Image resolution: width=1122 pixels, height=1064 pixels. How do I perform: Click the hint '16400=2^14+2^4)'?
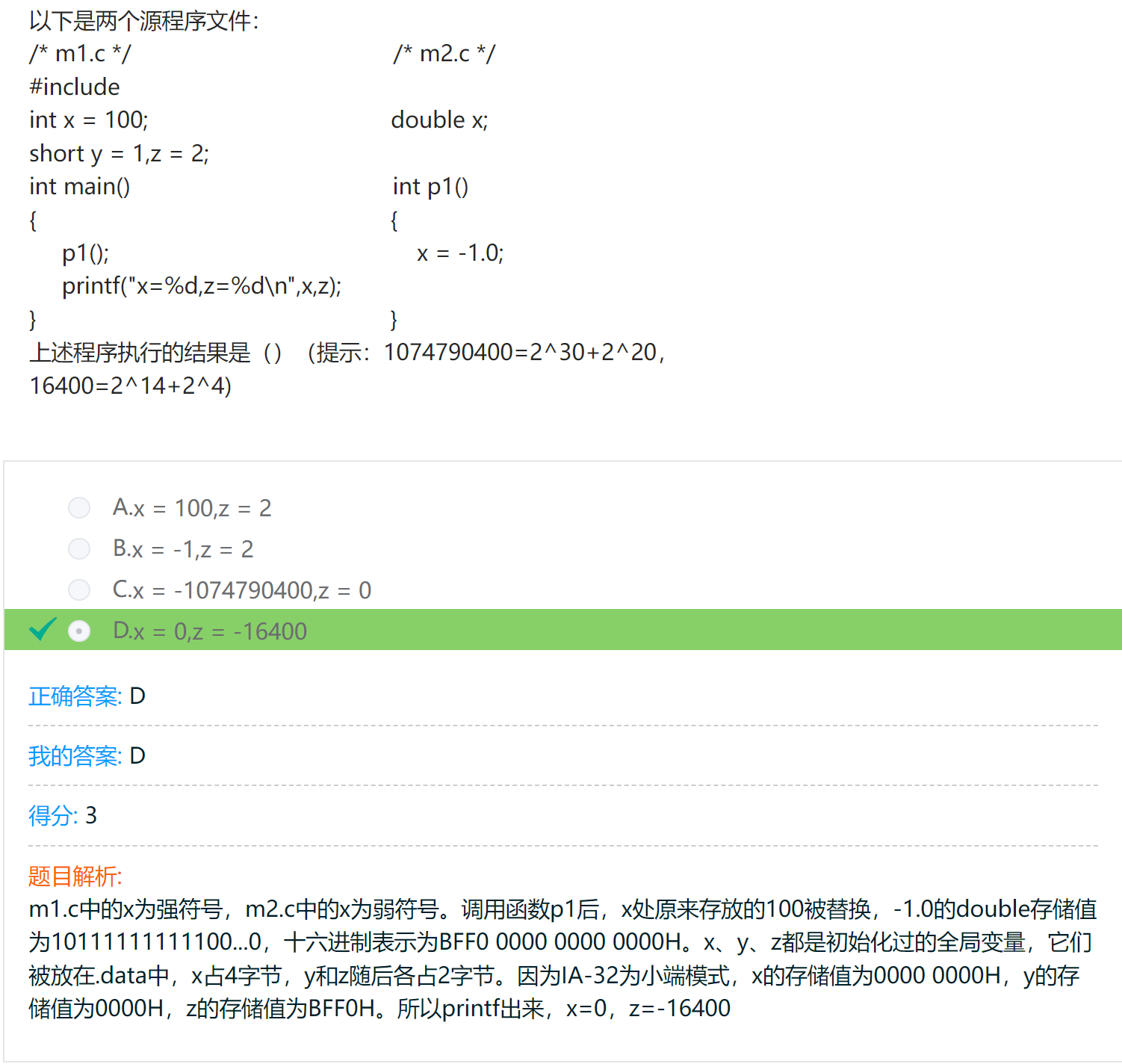coord(131,386)
